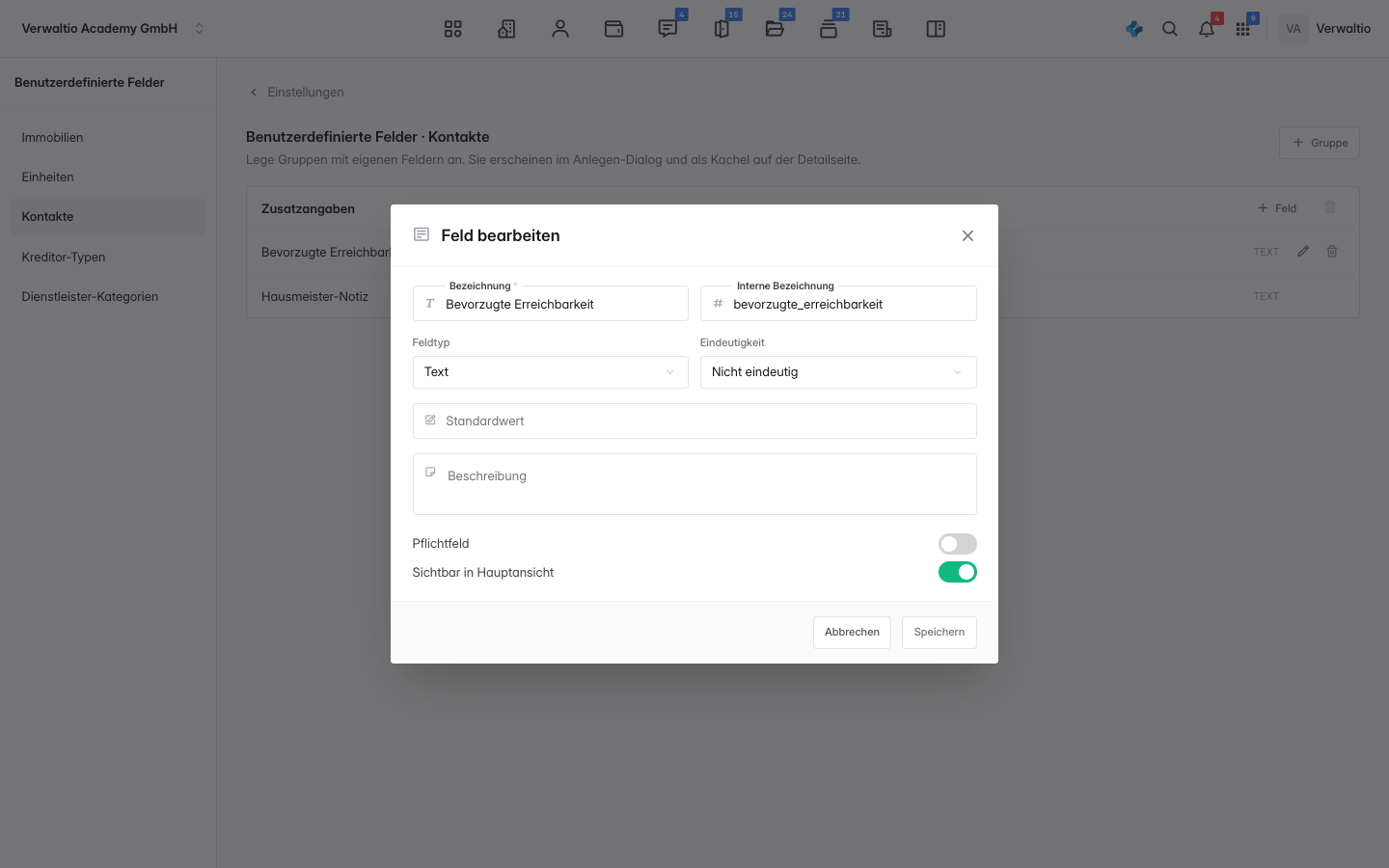Select Kreditor-Typen in the sidebar
This screenshot has height=868, width=1389.
point(108,258)
